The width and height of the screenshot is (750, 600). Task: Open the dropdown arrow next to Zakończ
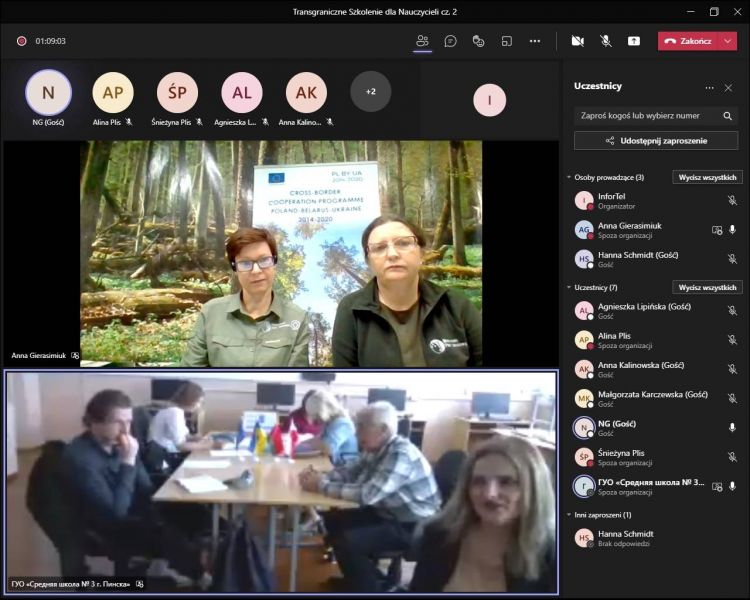coord(728,41)
